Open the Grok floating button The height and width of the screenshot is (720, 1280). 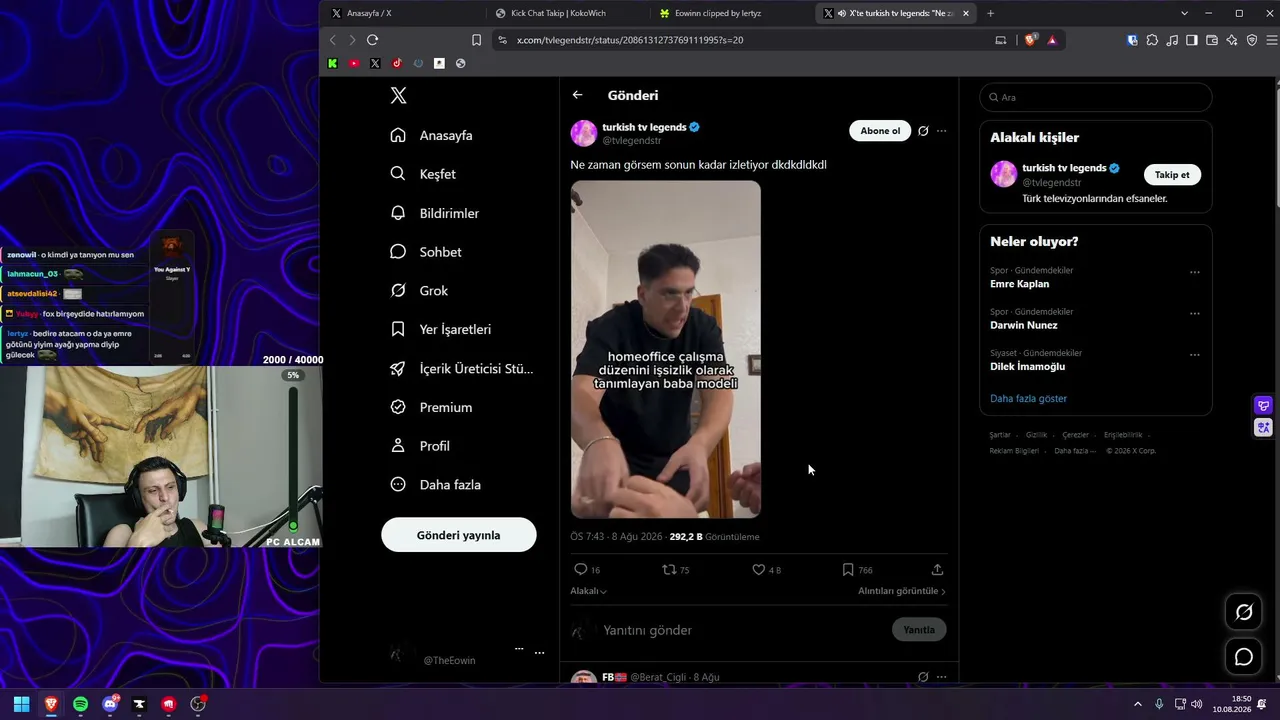pos(1244,612)
